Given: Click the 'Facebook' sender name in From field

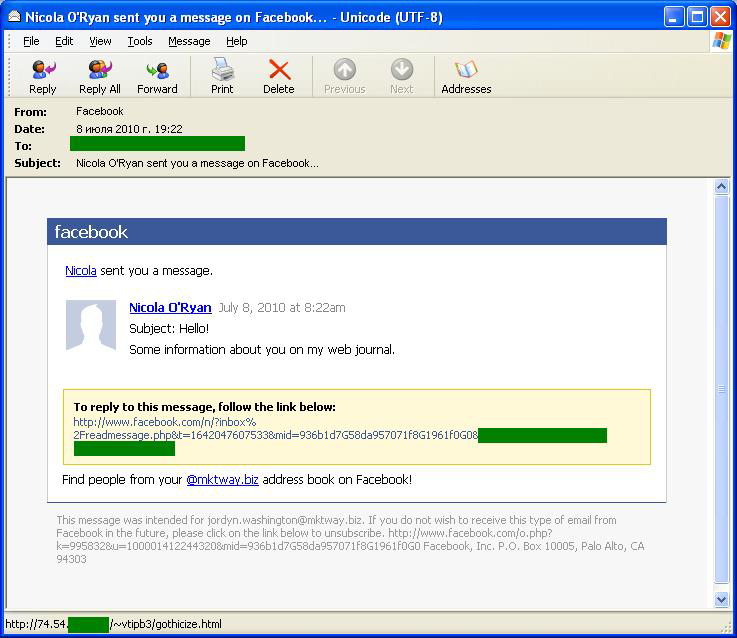Looking at the screenshot, I should click(x=100, y=111).
